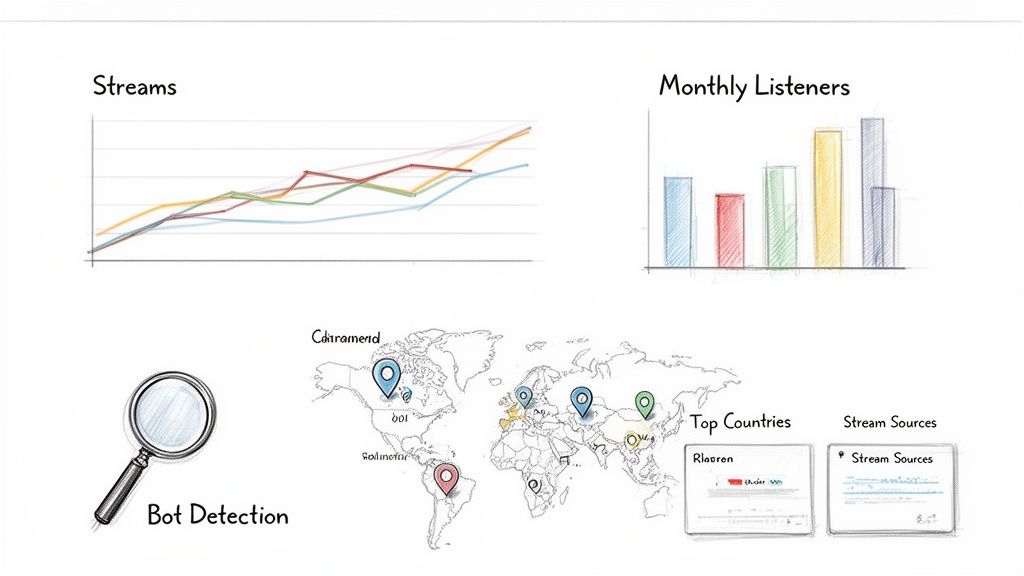The width and height of the screenshot is (1024, 576).
Task: Switch to the Streams tab
Action: [x=134, y=86]
